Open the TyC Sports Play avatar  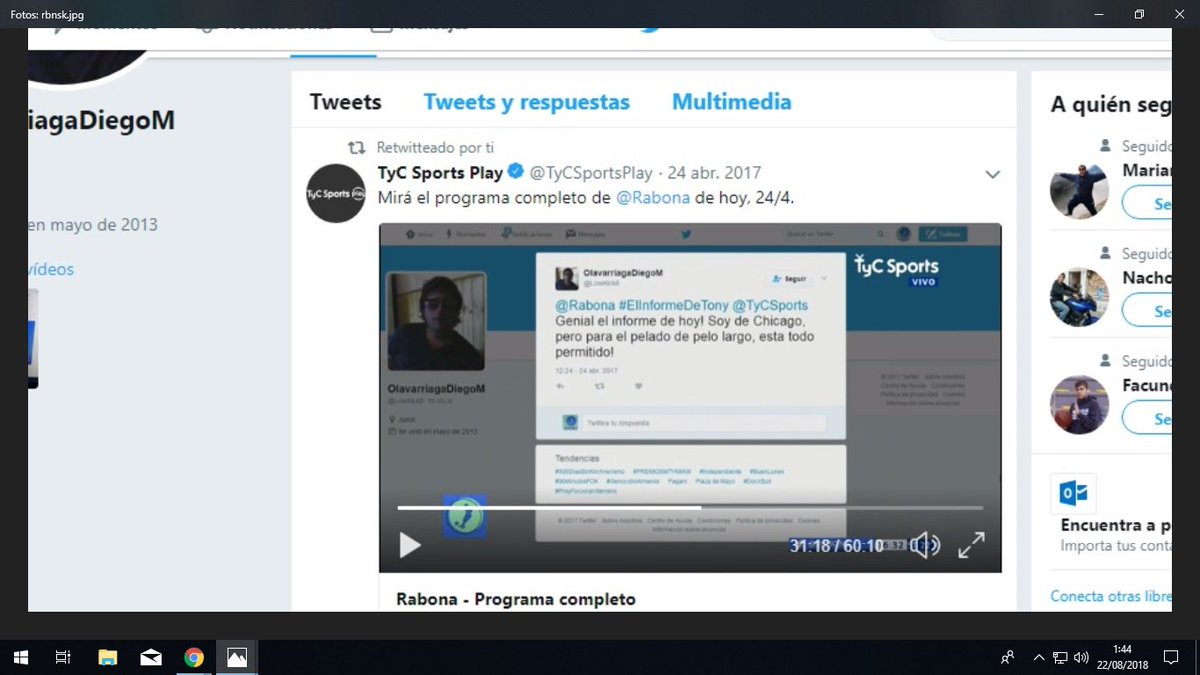(x=336, y=193)
